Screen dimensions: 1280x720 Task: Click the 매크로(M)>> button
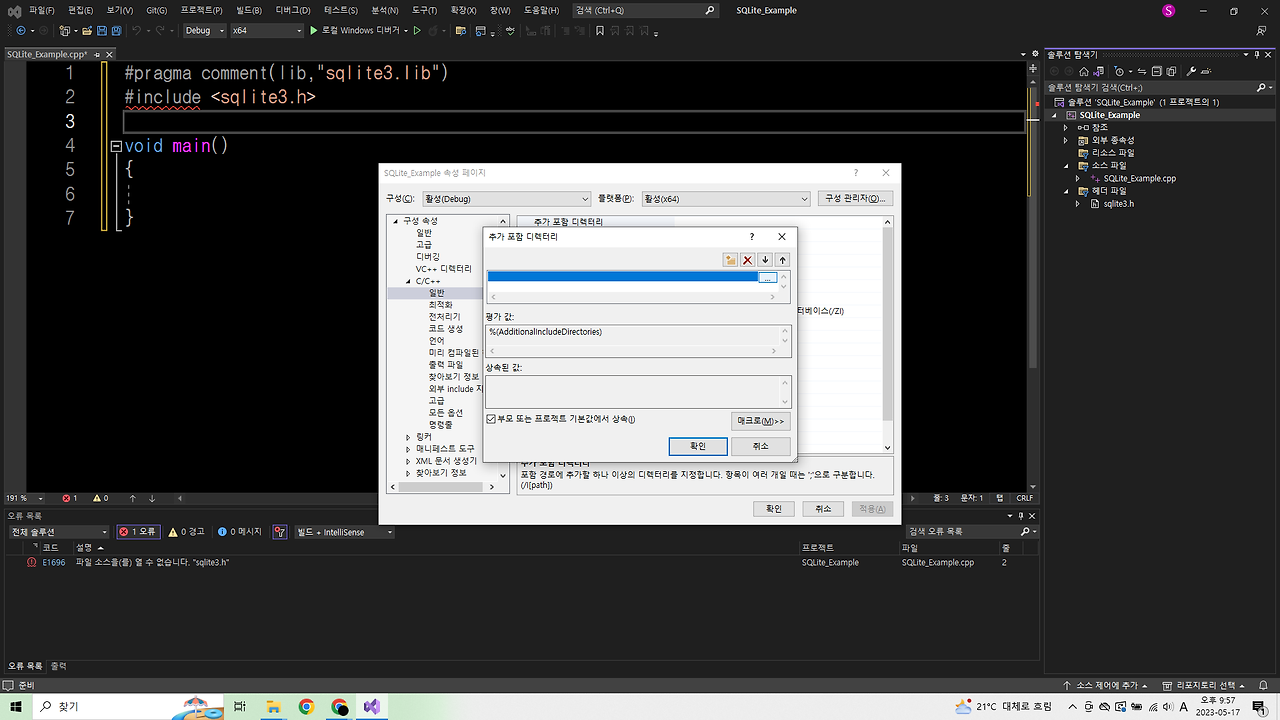(x=760, y=421)
